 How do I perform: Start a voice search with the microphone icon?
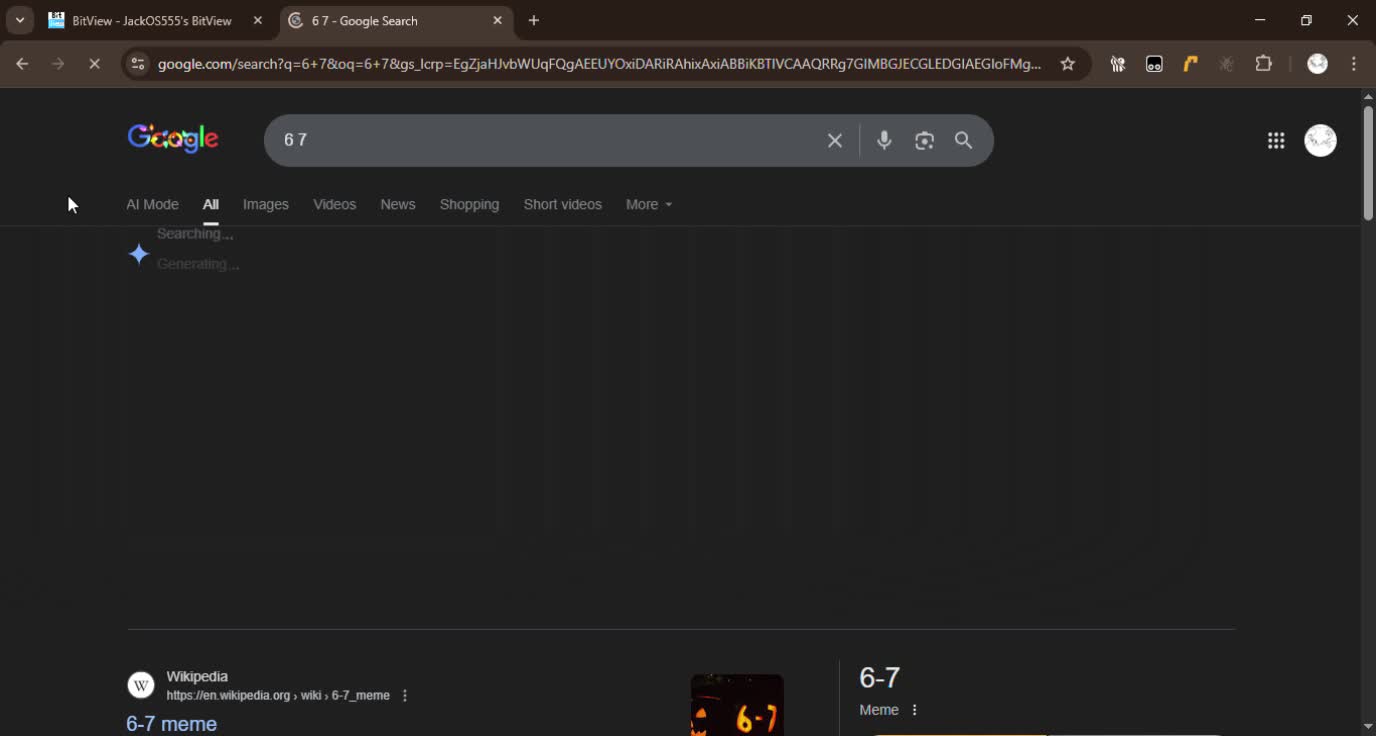(884, 140)
